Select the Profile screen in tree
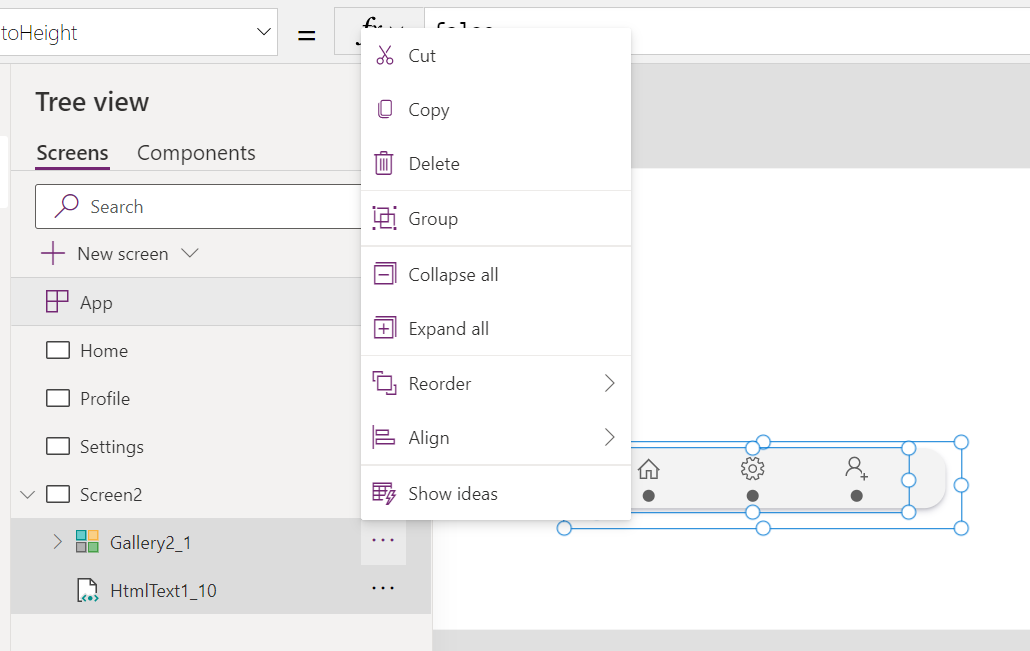This screenshot has width=1030, height=651. [104, 398]
